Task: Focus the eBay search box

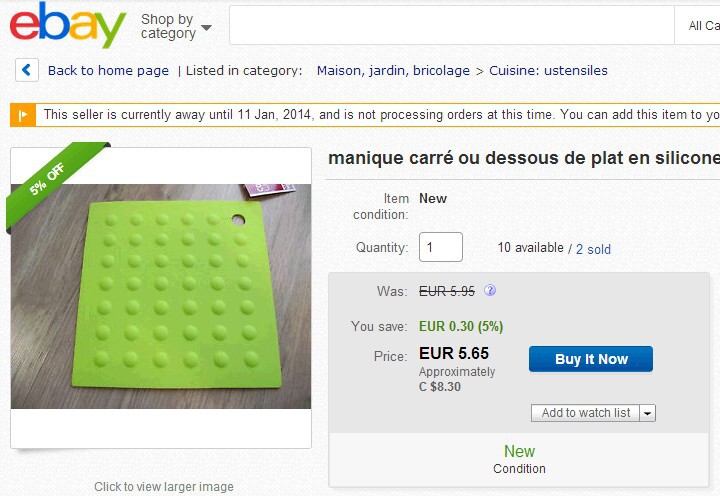Action: 450,26
